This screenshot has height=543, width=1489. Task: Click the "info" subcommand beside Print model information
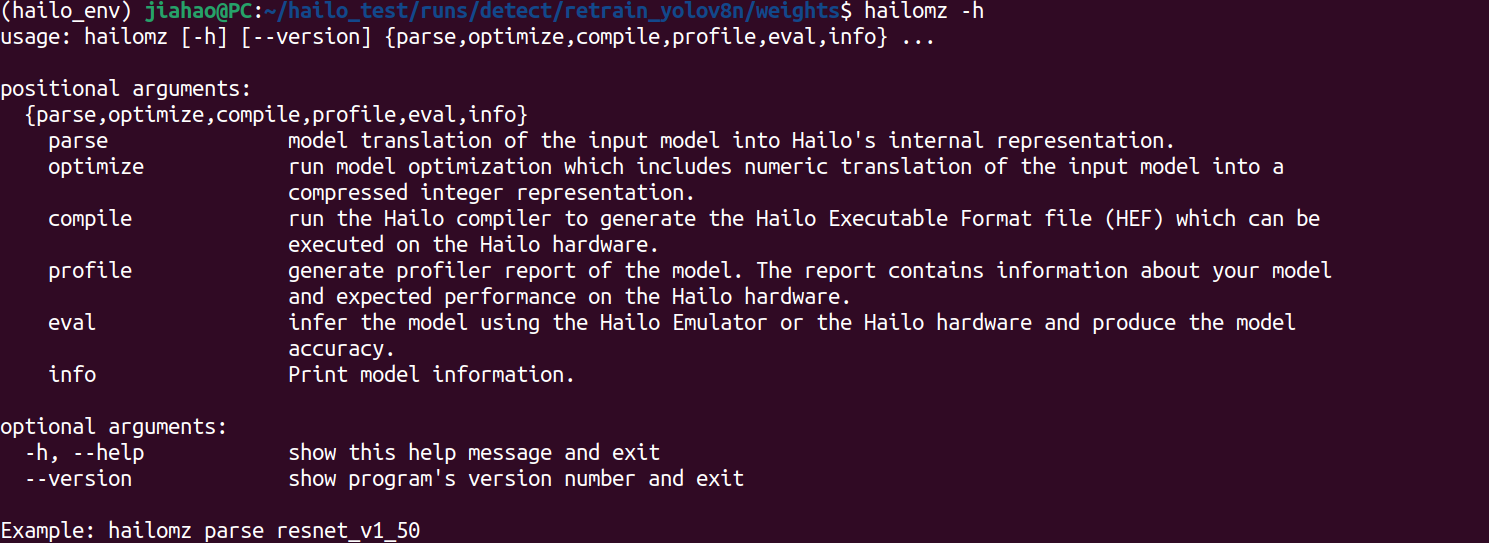72,374
